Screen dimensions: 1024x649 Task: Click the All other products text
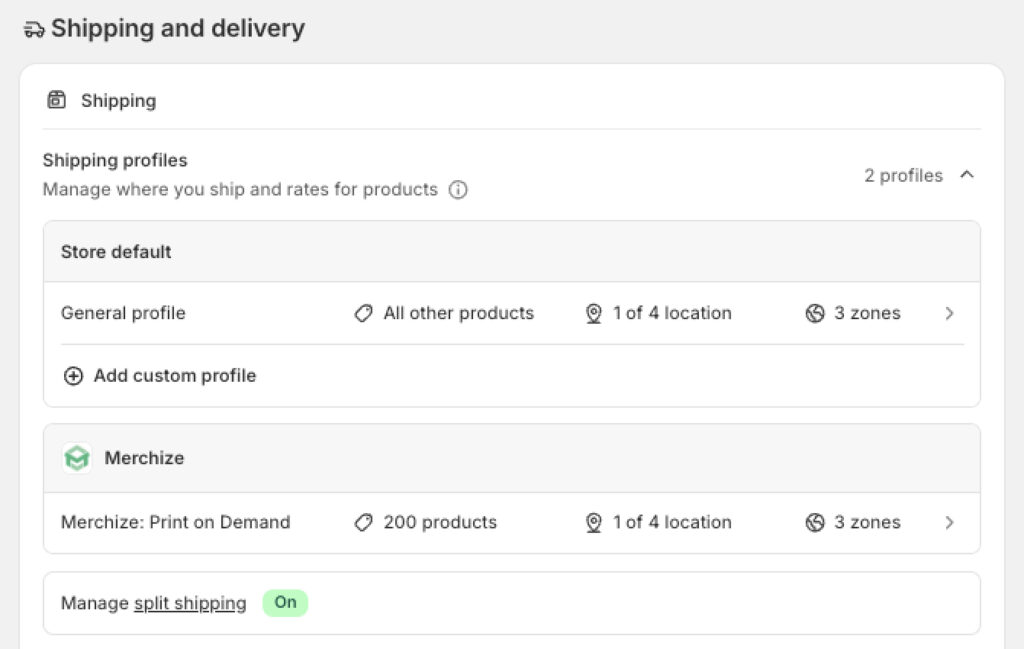click(458, 313)
